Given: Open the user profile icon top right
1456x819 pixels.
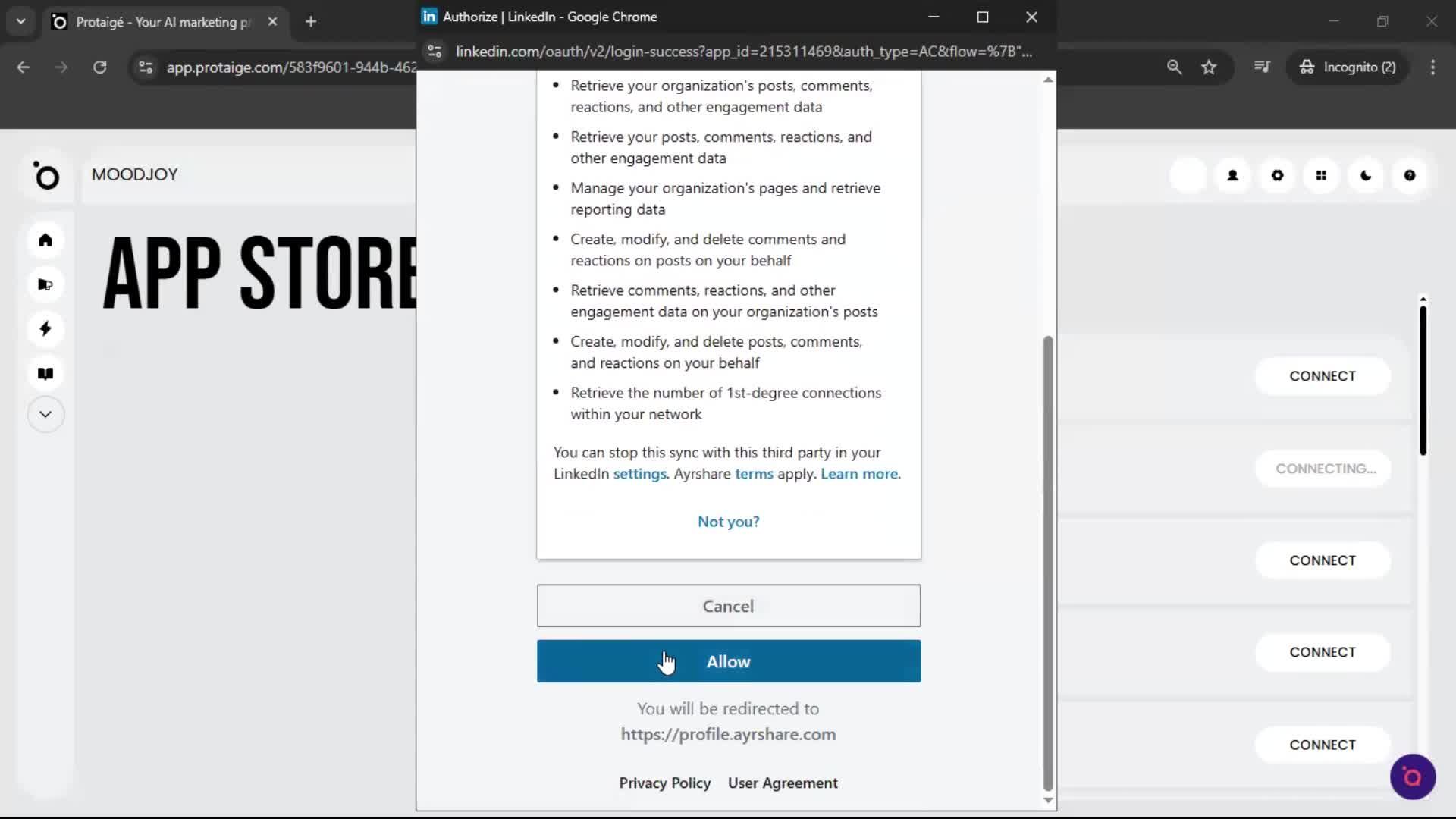Looking at the screenshot, I should [x=1232, y=175].
